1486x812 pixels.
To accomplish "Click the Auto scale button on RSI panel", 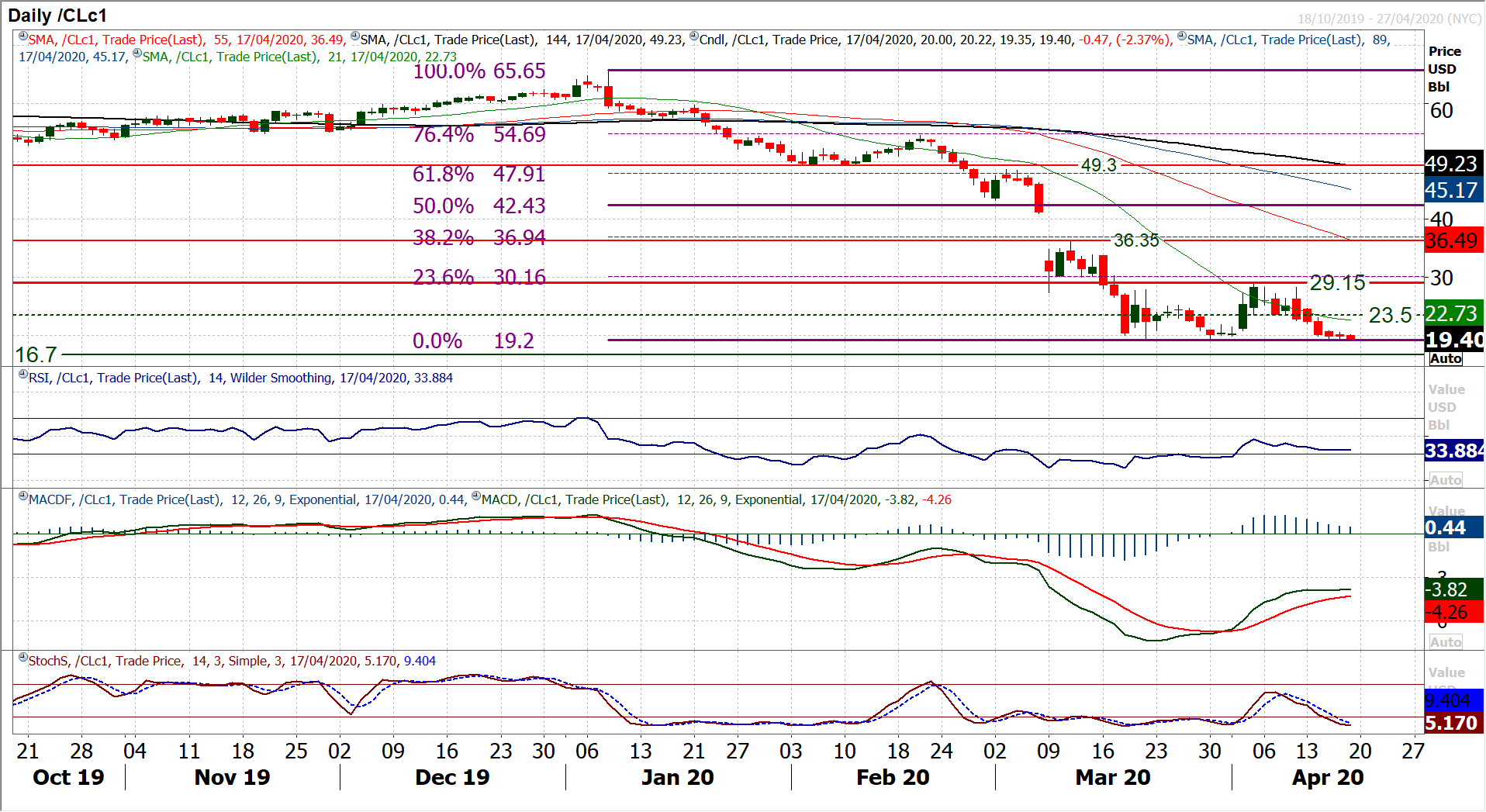I will [1446, 480].
